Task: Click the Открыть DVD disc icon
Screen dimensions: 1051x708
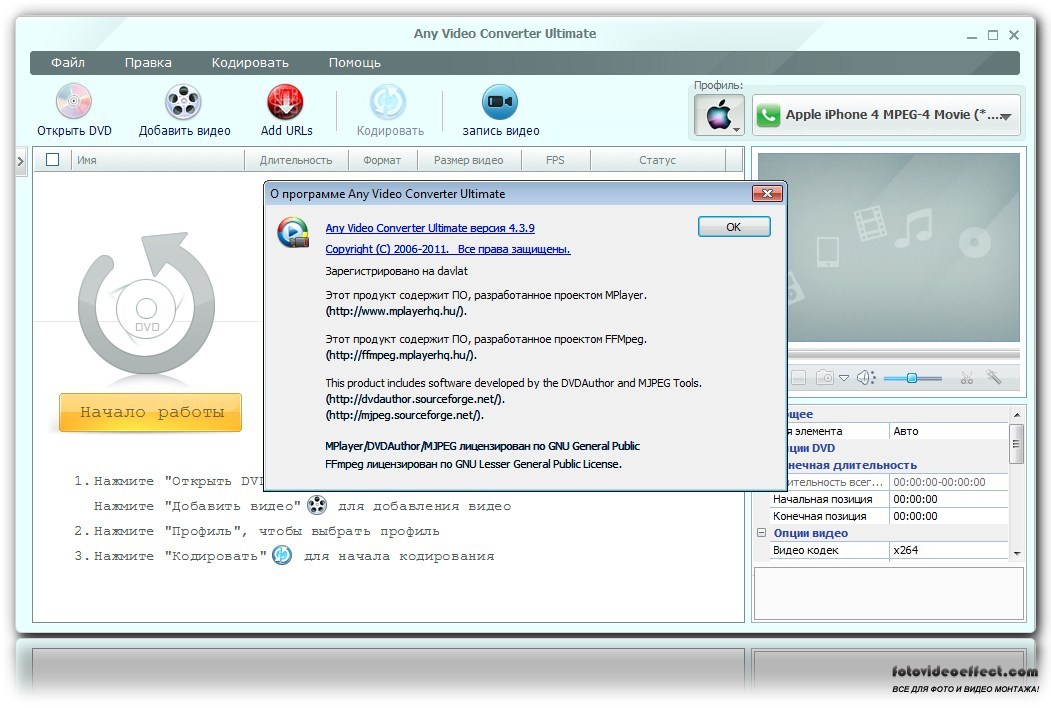Action: [x=74, y=101]
